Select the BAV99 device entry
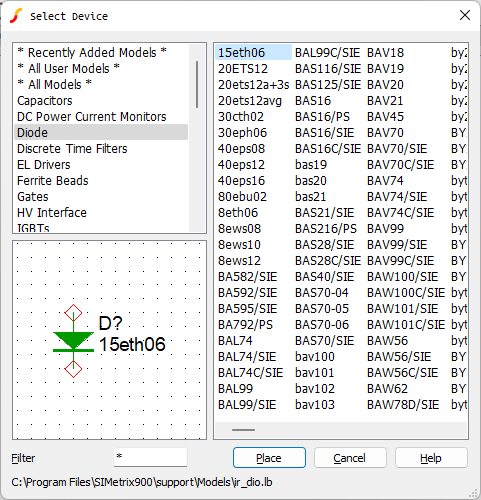The image size is (481, 500). [x=385, y=229]
